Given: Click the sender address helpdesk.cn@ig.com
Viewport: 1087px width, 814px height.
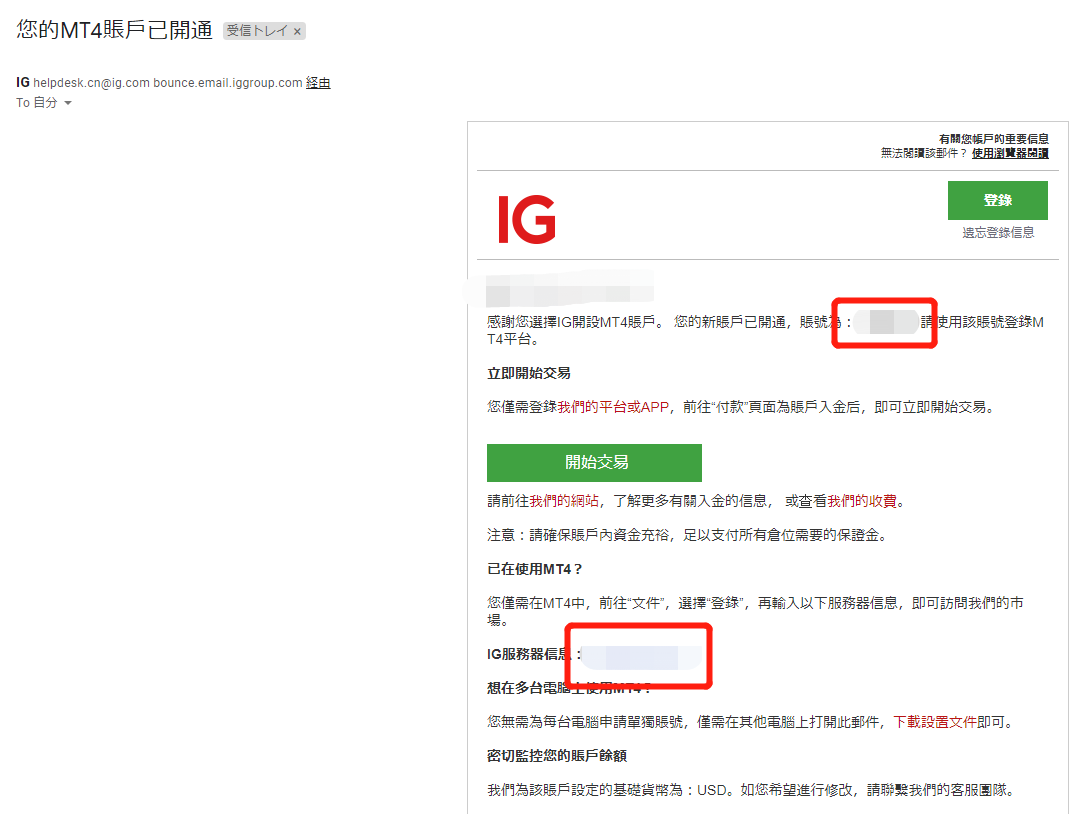Looking at the screenshot, I should pyautogui.click(x=92, y=83).
